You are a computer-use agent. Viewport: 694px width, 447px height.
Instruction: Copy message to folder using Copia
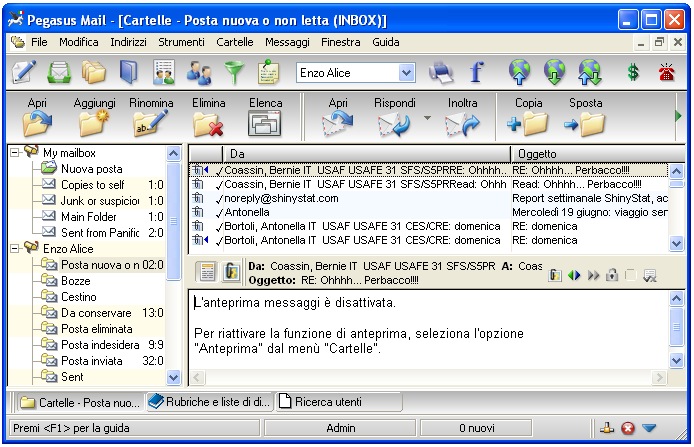[528, 117]
